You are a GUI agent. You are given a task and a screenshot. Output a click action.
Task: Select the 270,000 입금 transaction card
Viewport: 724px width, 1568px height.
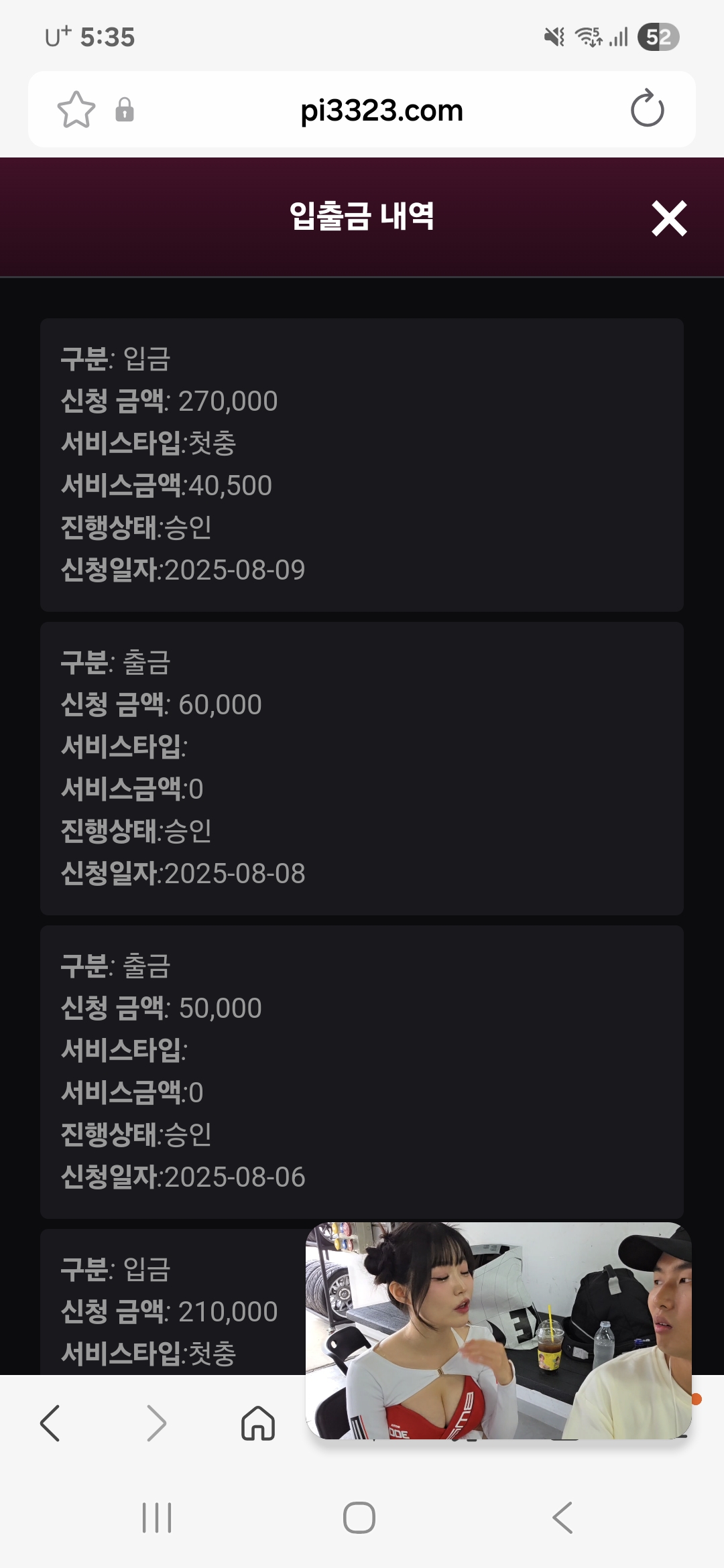point(362,464)
